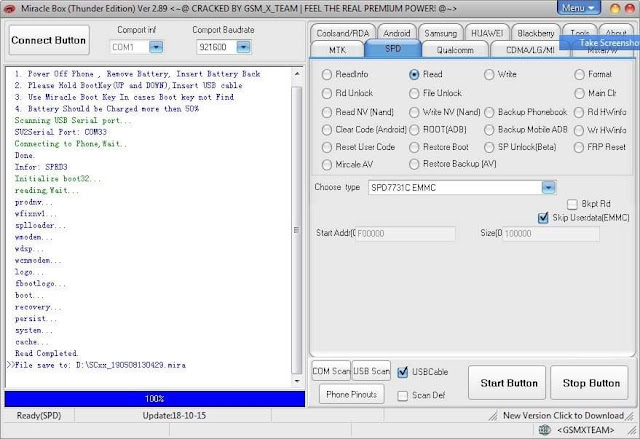Click the Ready(SPD) status text

(39, 416)
